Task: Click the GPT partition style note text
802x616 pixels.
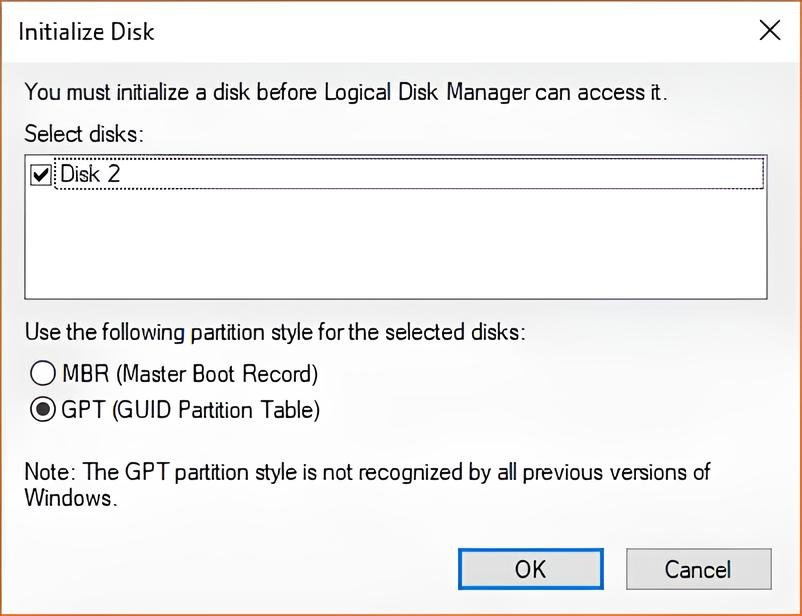Action: point(367,484)
